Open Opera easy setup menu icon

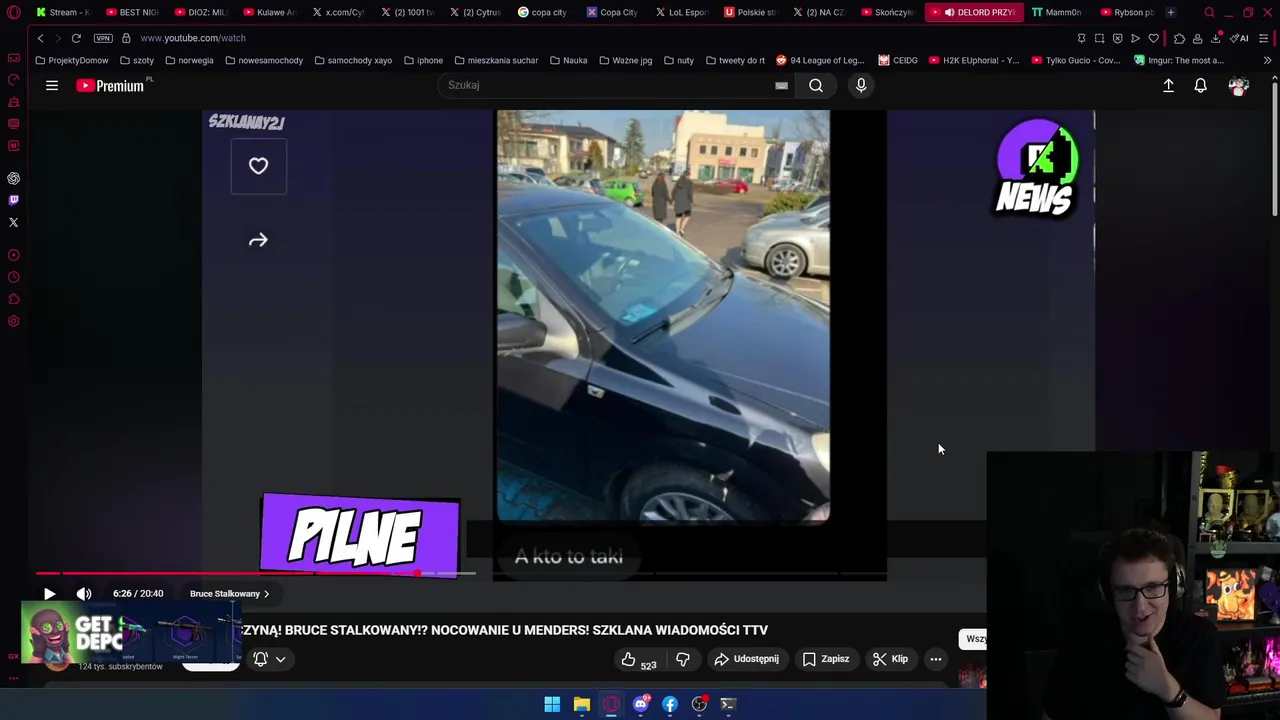[x=1264, y=38]
